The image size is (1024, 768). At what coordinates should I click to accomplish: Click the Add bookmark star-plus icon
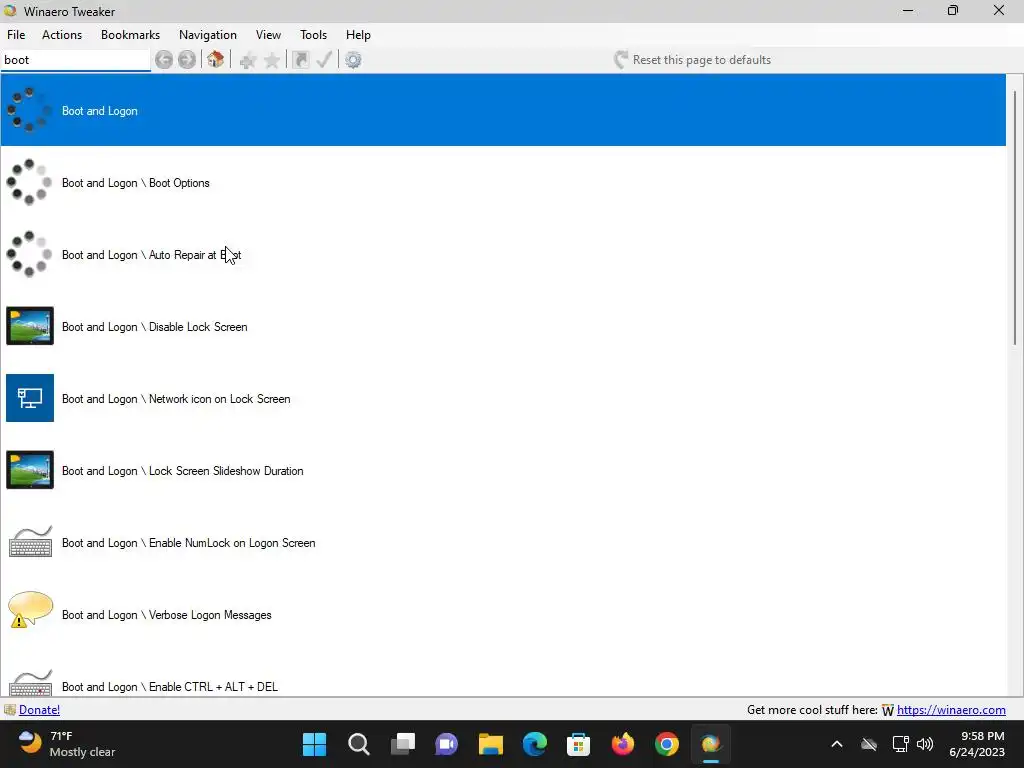click(x=248, y=61)
